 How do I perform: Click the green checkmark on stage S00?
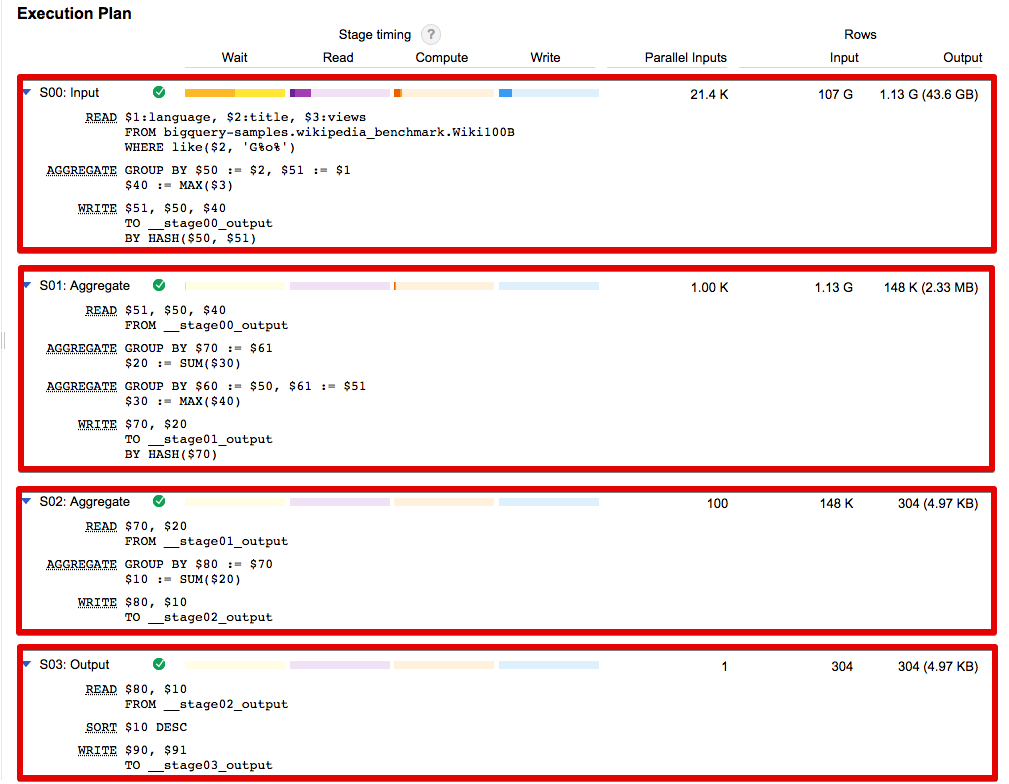click(159, 93)
